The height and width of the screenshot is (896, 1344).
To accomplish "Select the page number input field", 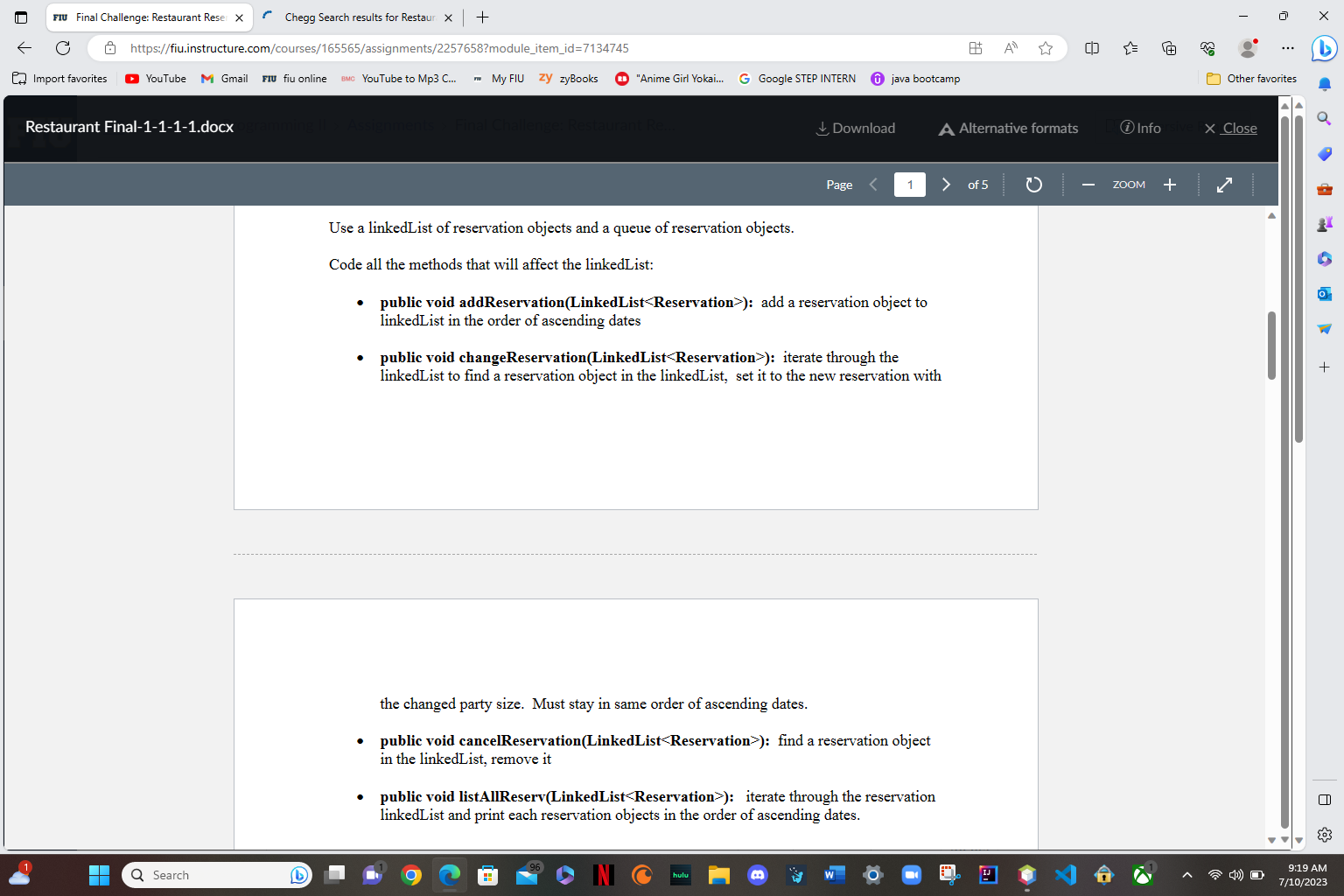I will click(x=909, y=185).
